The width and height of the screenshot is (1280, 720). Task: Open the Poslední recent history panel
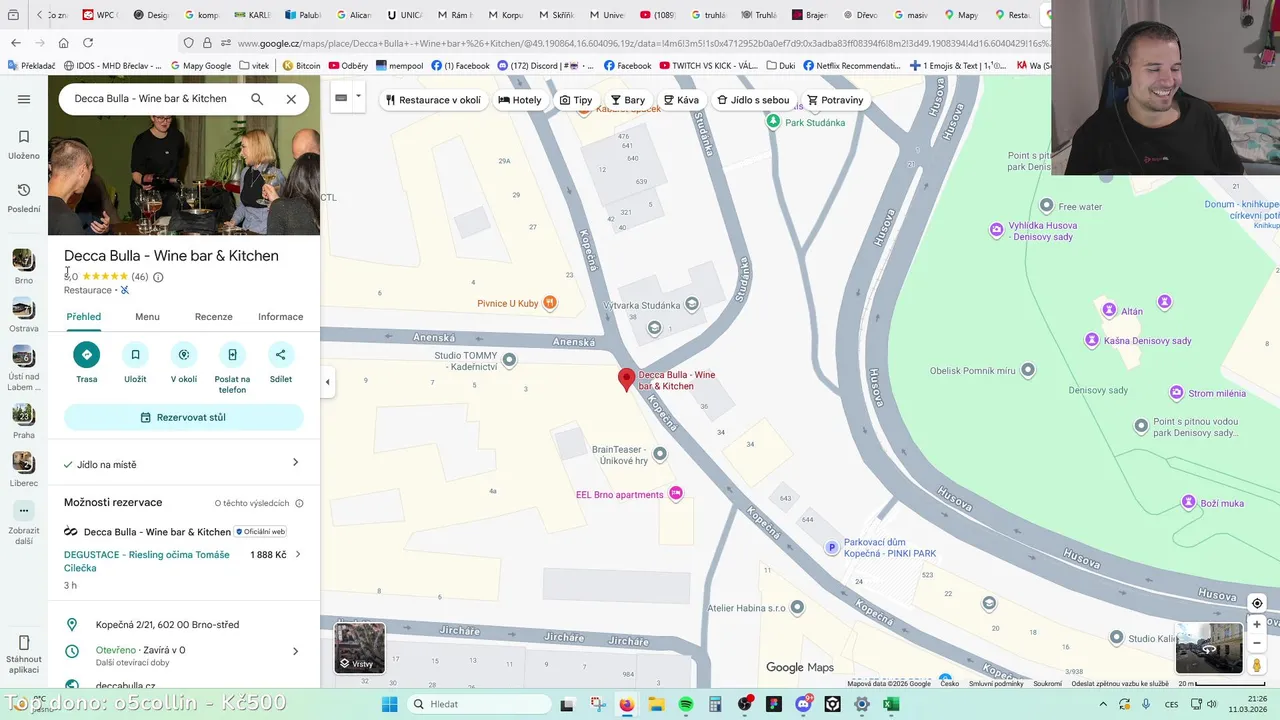tap(24, 198)
